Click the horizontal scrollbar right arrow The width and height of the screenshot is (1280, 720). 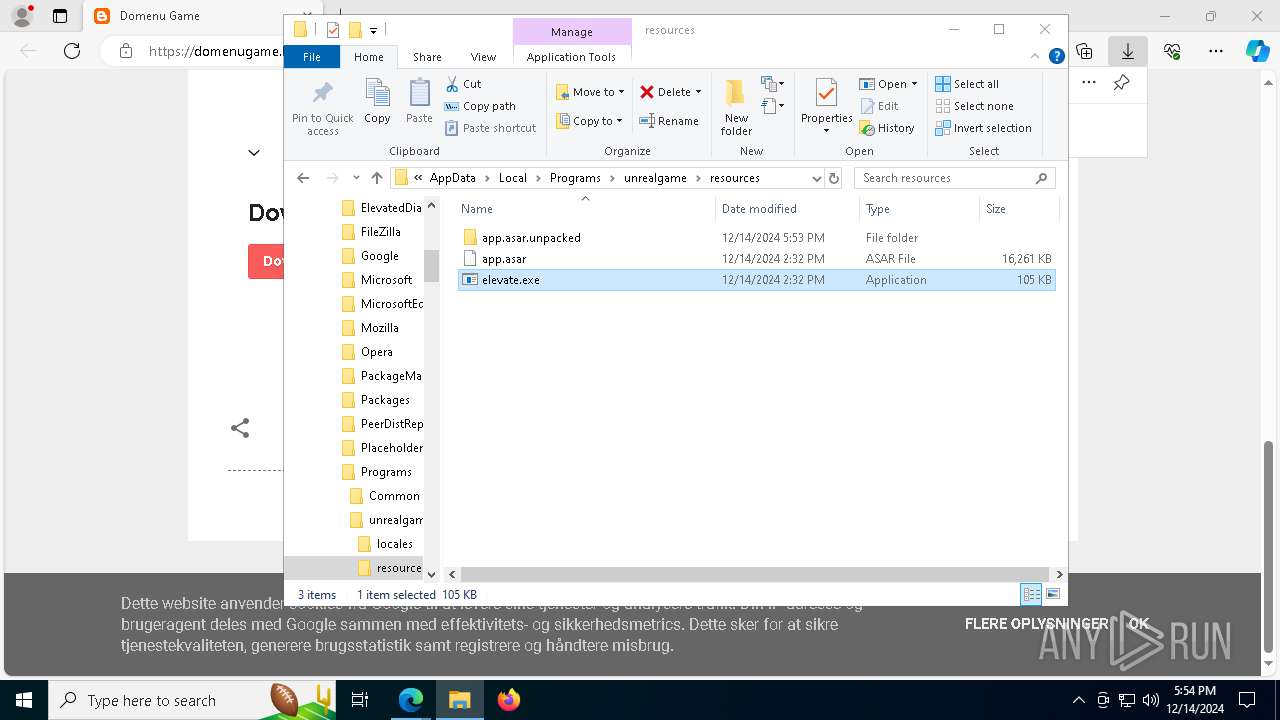[1060, 574]
